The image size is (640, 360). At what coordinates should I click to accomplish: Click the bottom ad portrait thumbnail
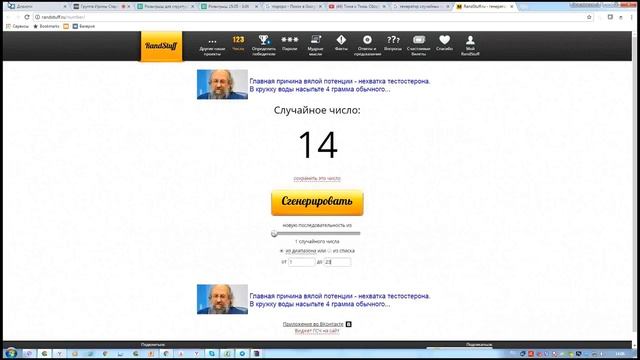click(x=222, y=299)
